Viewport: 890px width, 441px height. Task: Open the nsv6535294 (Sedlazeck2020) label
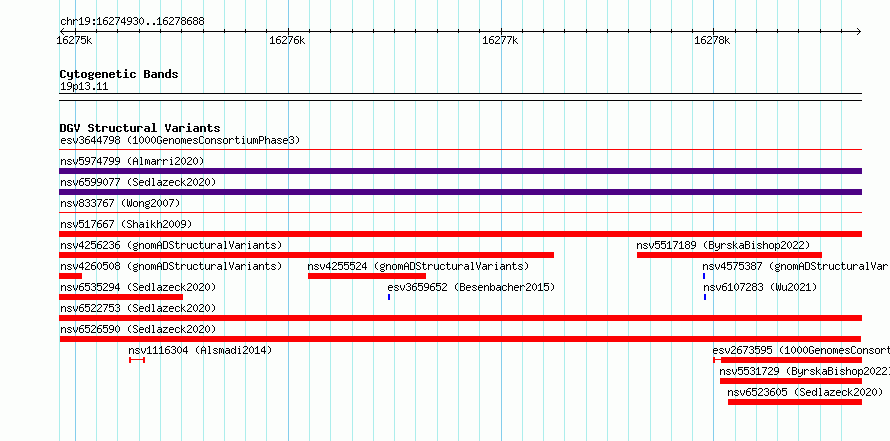coord(138,287)
